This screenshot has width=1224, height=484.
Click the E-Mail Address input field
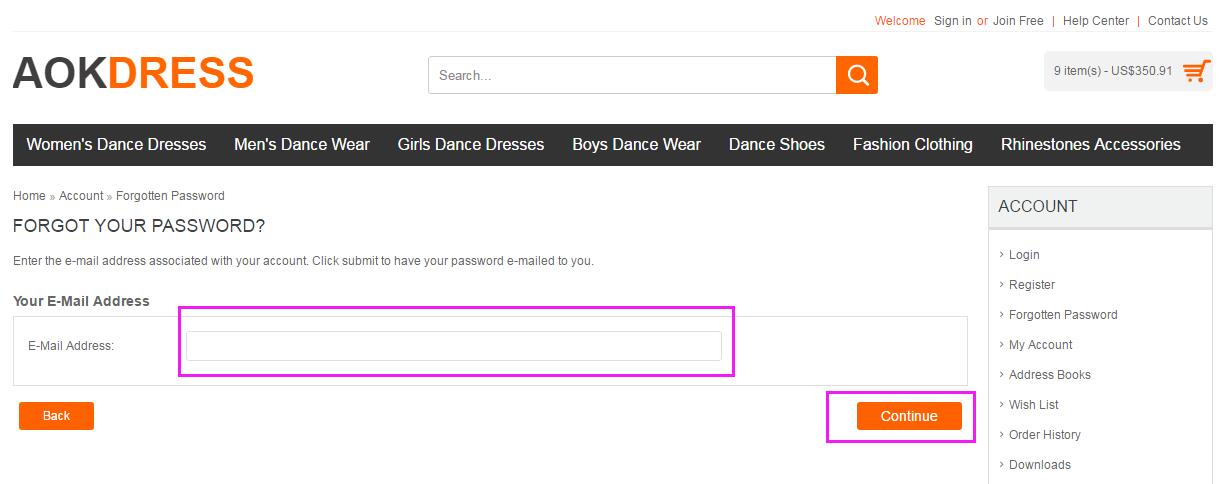coord(454,346)
